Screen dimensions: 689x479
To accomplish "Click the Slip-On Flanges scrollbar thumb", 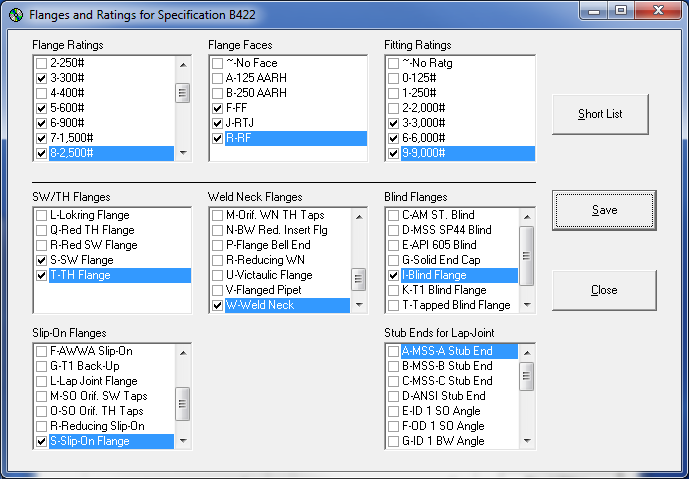I will pyautogui.click(x=182, y=403).
